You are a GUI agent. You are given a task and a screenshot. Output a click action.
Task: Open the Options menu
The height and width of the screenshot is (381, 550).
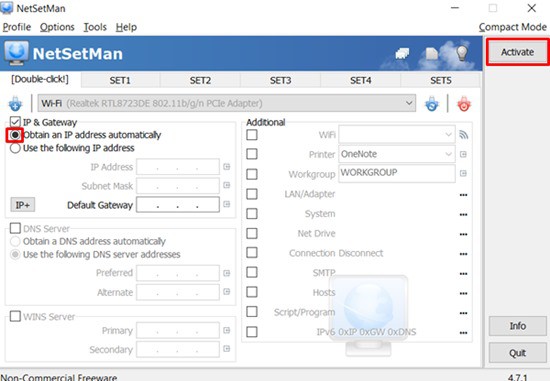pos(57,27)
